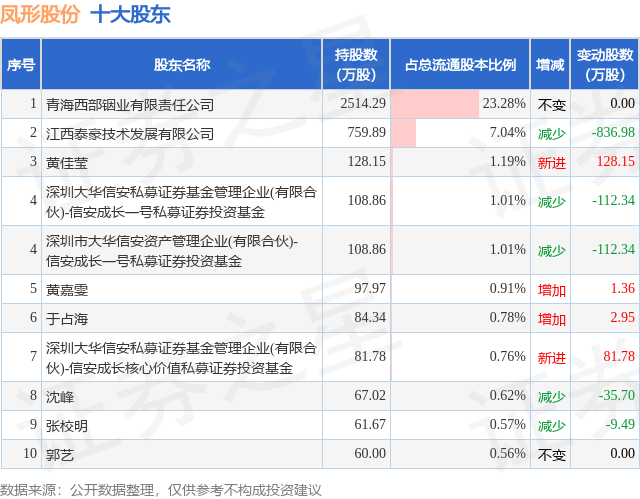Select the 增减 column header

[x=550, y=64]
